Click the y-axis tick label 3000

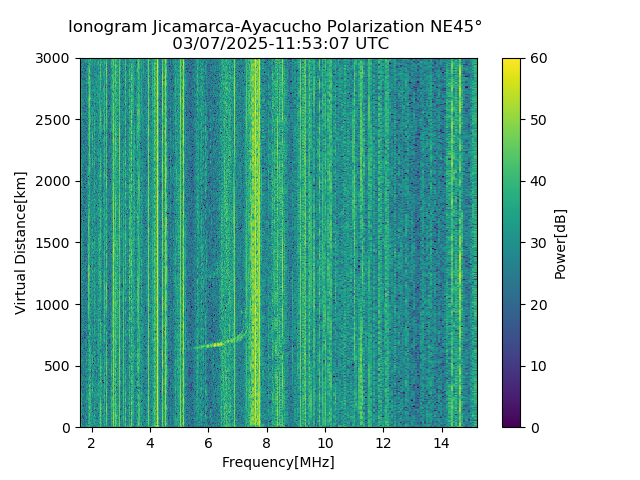tap(53, 58)
